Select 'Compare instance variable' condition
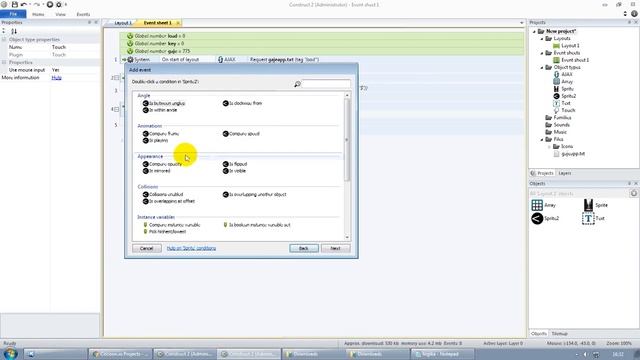640x360 pixels. [x=171, y=225]
